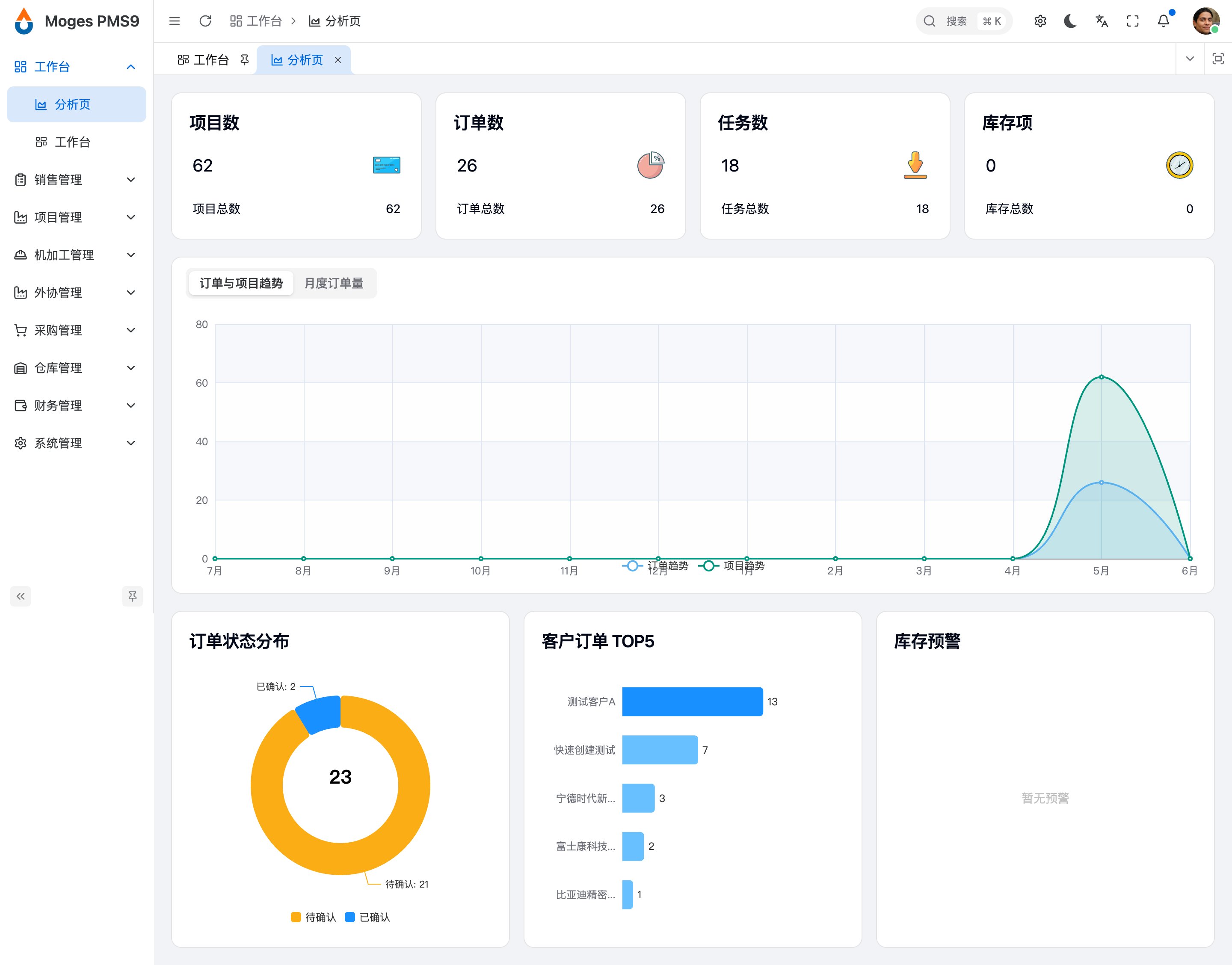The image size is (1232, 965).
Task: Expand the 外协管理 menu
Action: [x=76, y=293]
